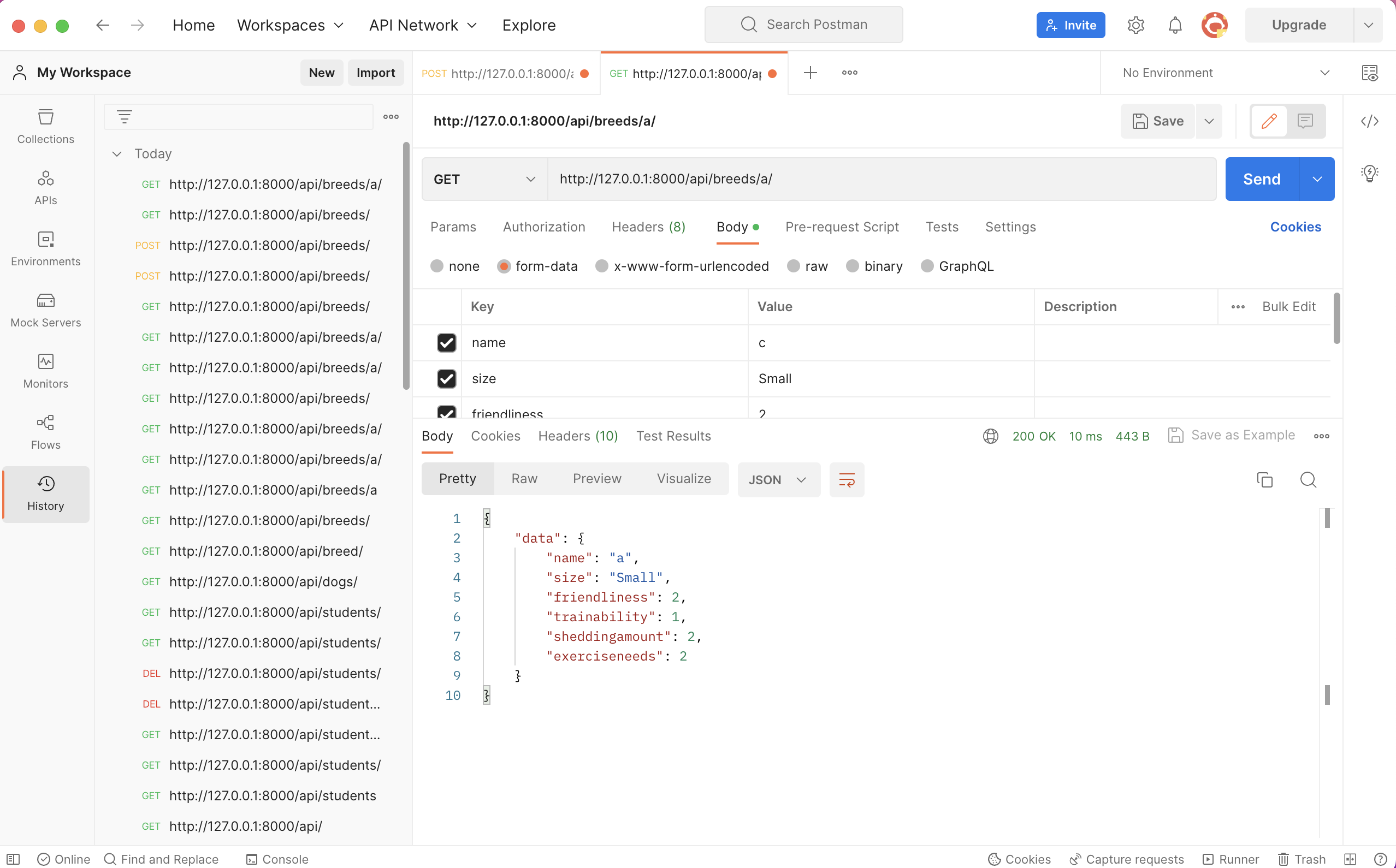This screenshot has height=868, width=1396.
Task: Click the Environments panel icon
Action: pos(44,248)
